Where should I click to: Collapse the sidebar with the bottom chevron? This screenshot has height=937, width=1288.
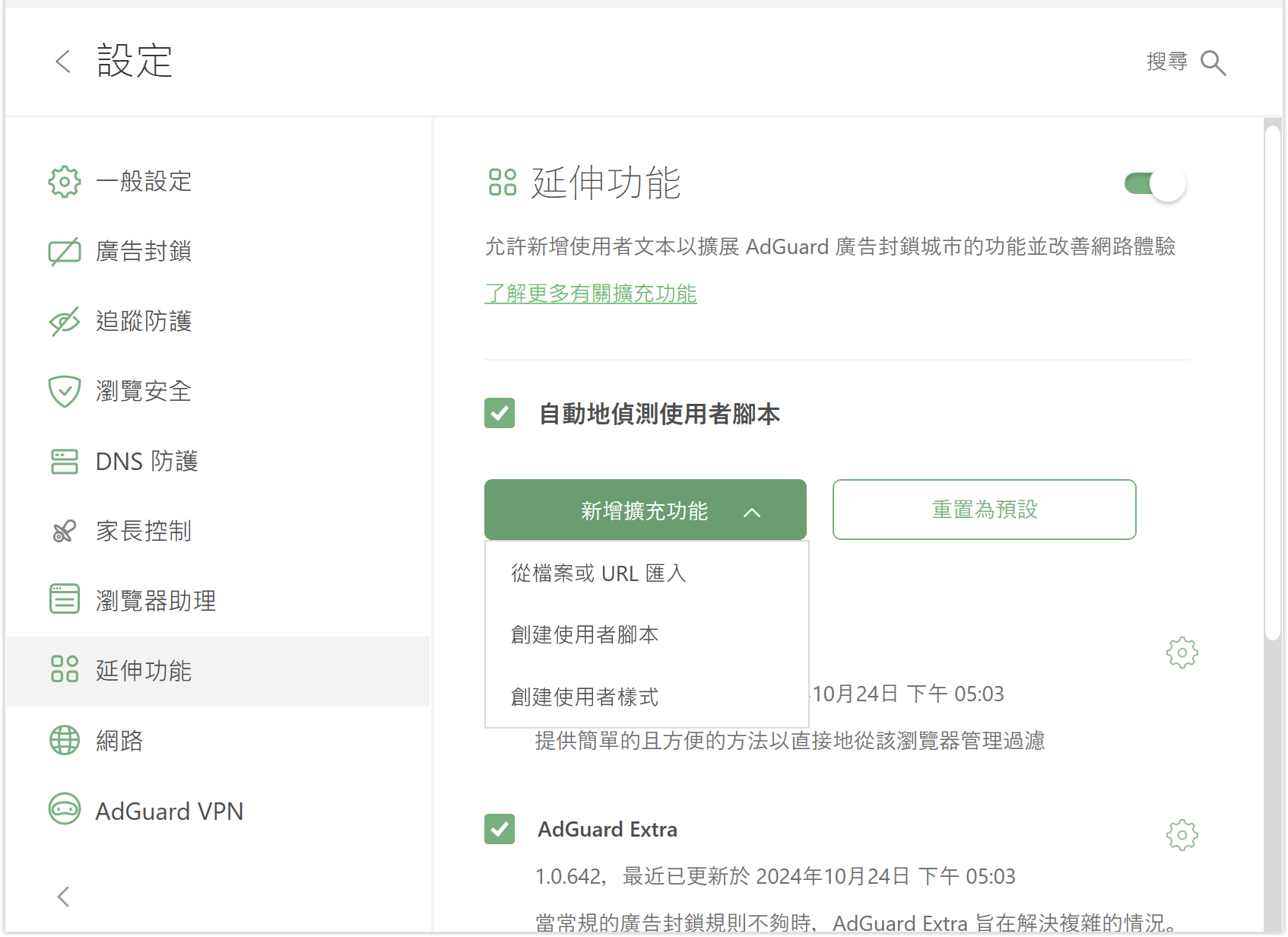click(x=64, y=897)
